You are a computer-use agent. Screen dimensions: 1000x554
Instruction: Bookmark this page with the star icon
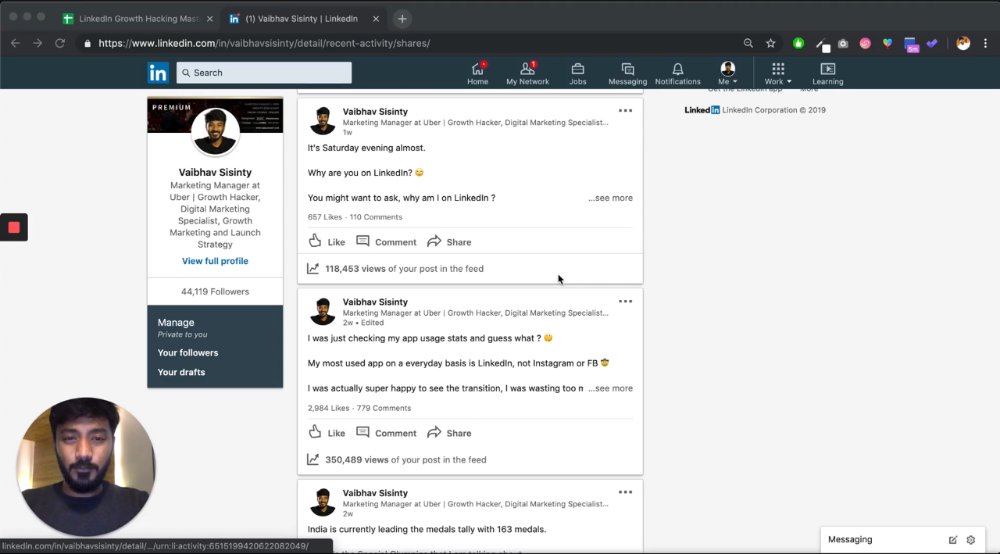[770, 43]
